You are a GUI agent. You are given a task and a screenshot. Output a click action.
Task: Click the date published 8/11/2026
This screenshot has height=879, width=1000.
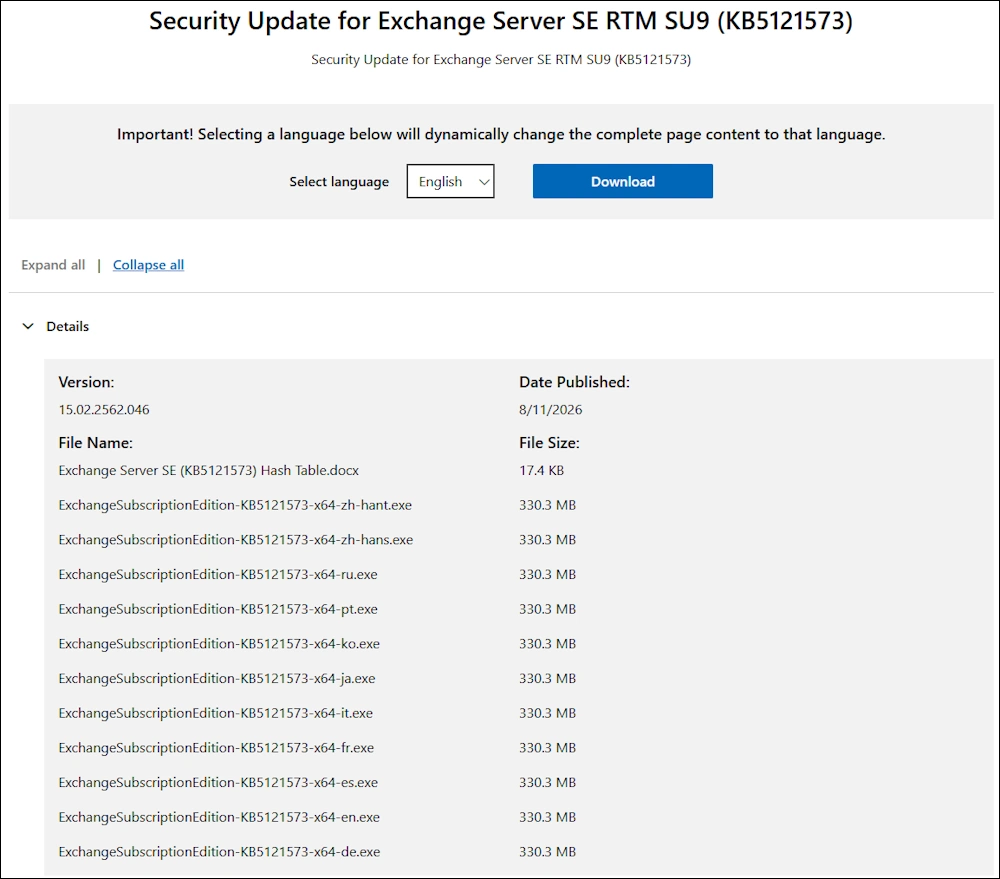pos(550,410)
